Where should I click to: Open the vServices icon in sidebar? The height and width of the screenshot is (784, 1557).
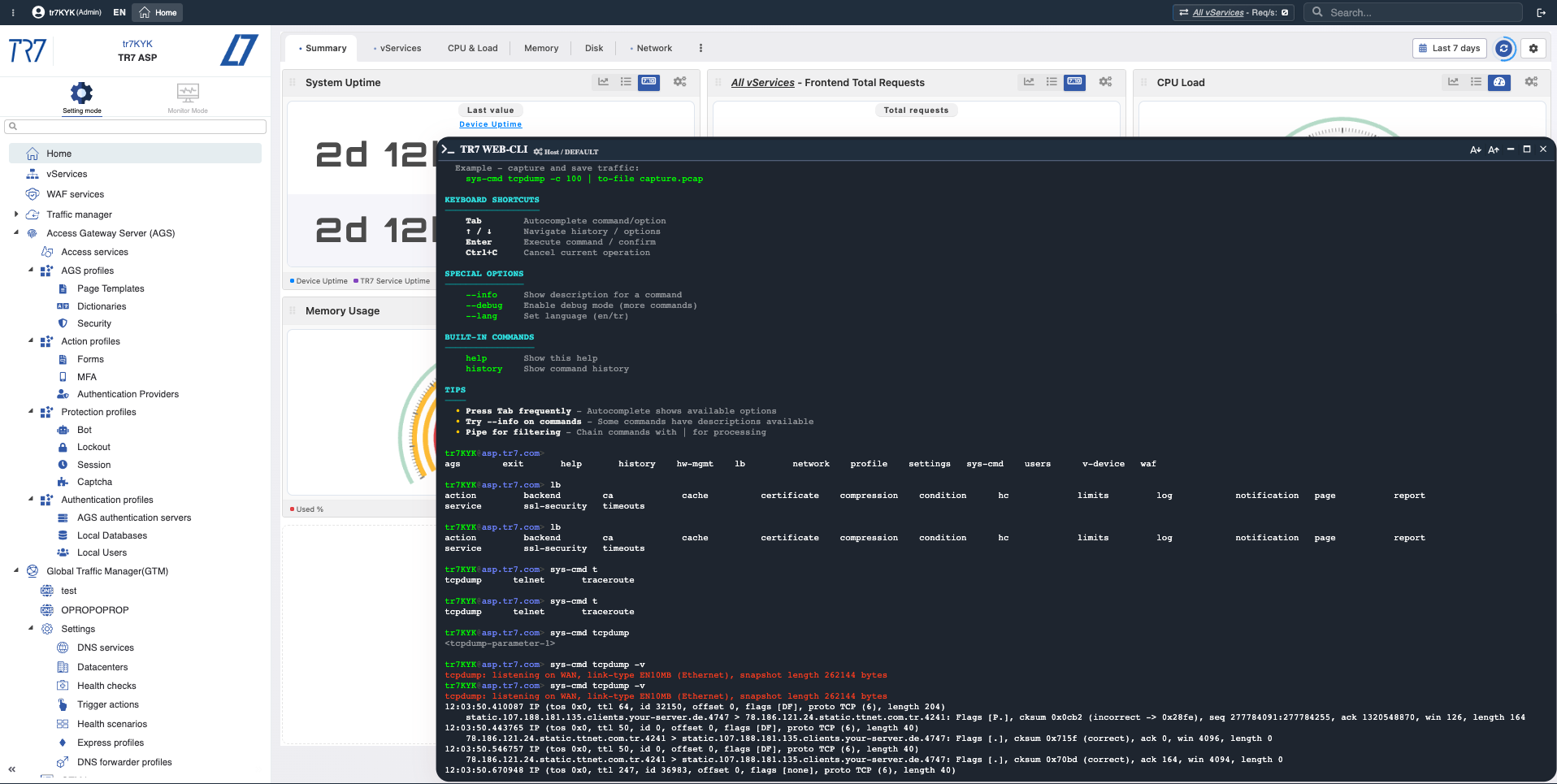[33, 174]
